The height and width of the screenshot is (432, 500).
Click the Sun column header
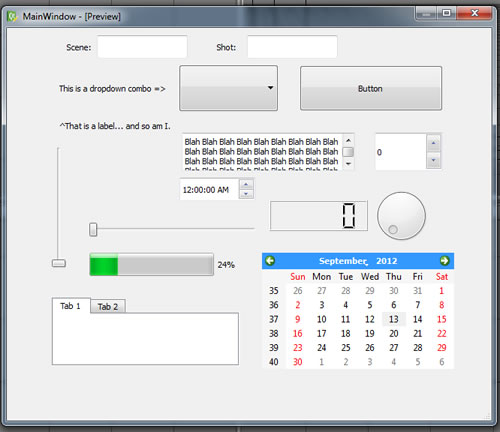(x=298, y=277)
